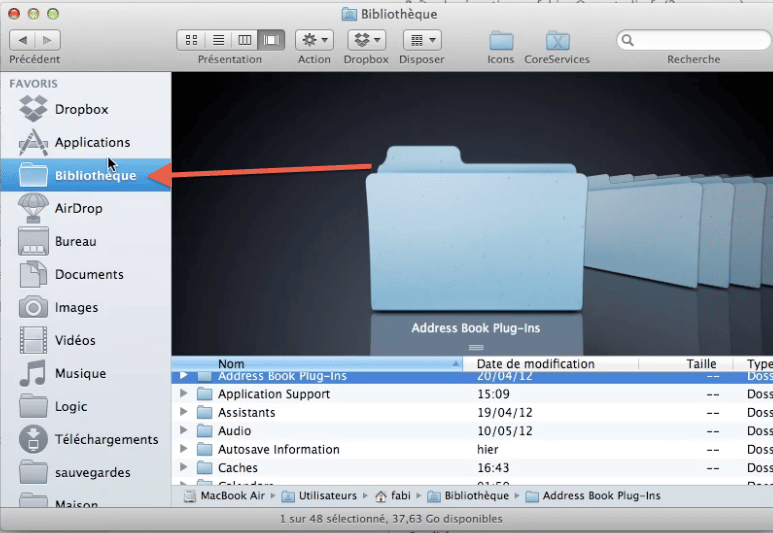Open Logic folder in the sidebar
773x533 pixels.
tap(86, 406)
